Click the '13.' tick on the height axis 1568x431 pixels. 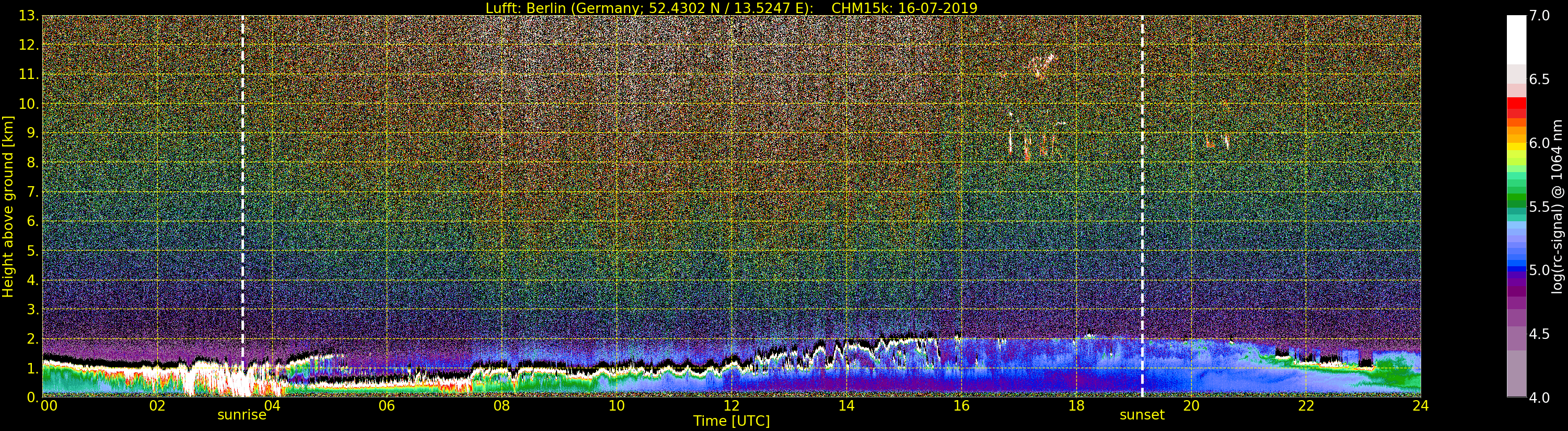[x=29, y=16]
